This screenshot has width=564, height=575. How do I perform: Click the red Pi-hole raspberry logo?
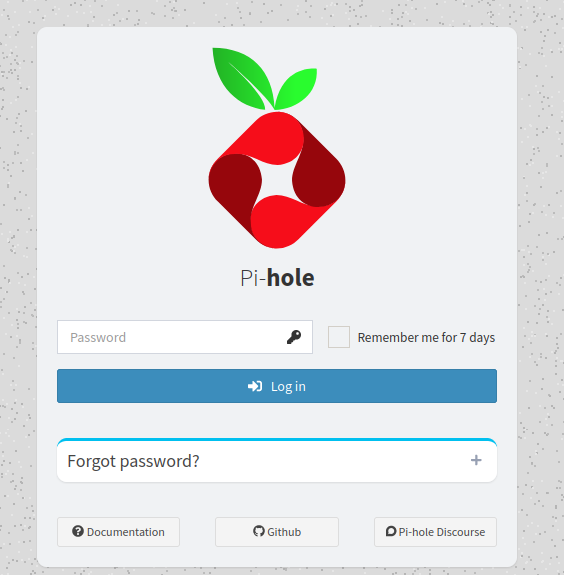tap(277, 180)
